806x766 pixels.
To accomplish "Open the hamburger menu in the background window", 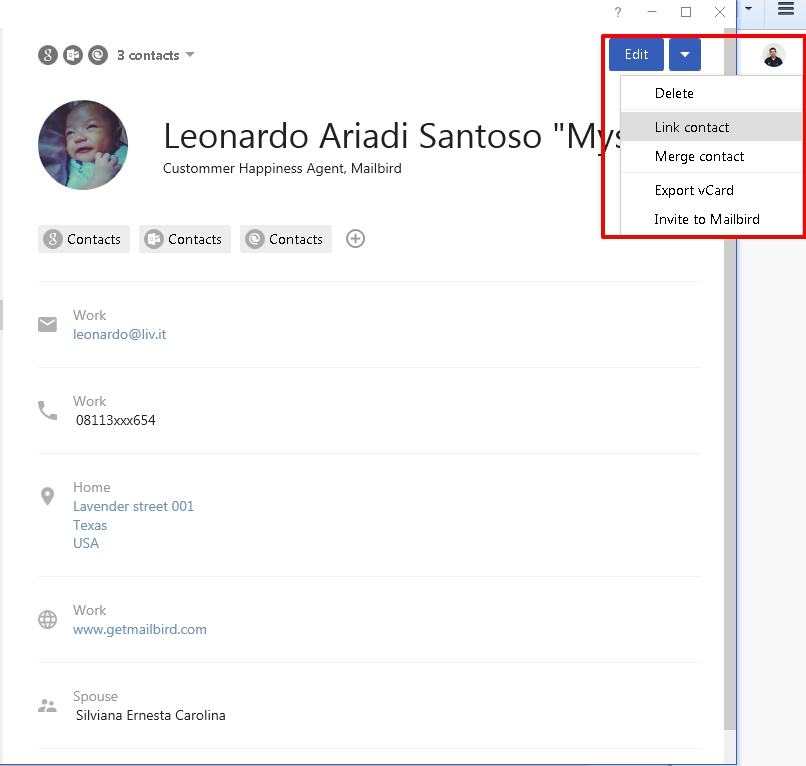I will tap(786, 9).
